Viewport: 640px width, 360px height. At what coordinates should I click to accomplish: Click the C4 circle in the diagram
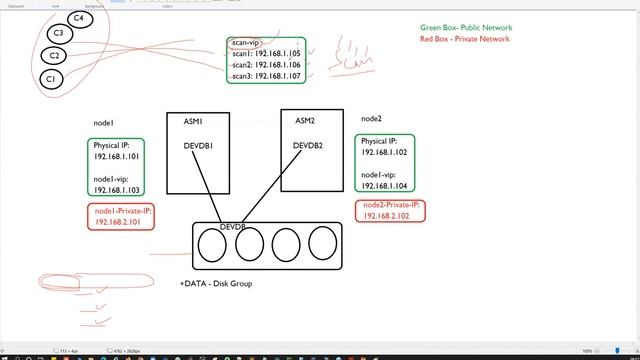pos(80,19)
